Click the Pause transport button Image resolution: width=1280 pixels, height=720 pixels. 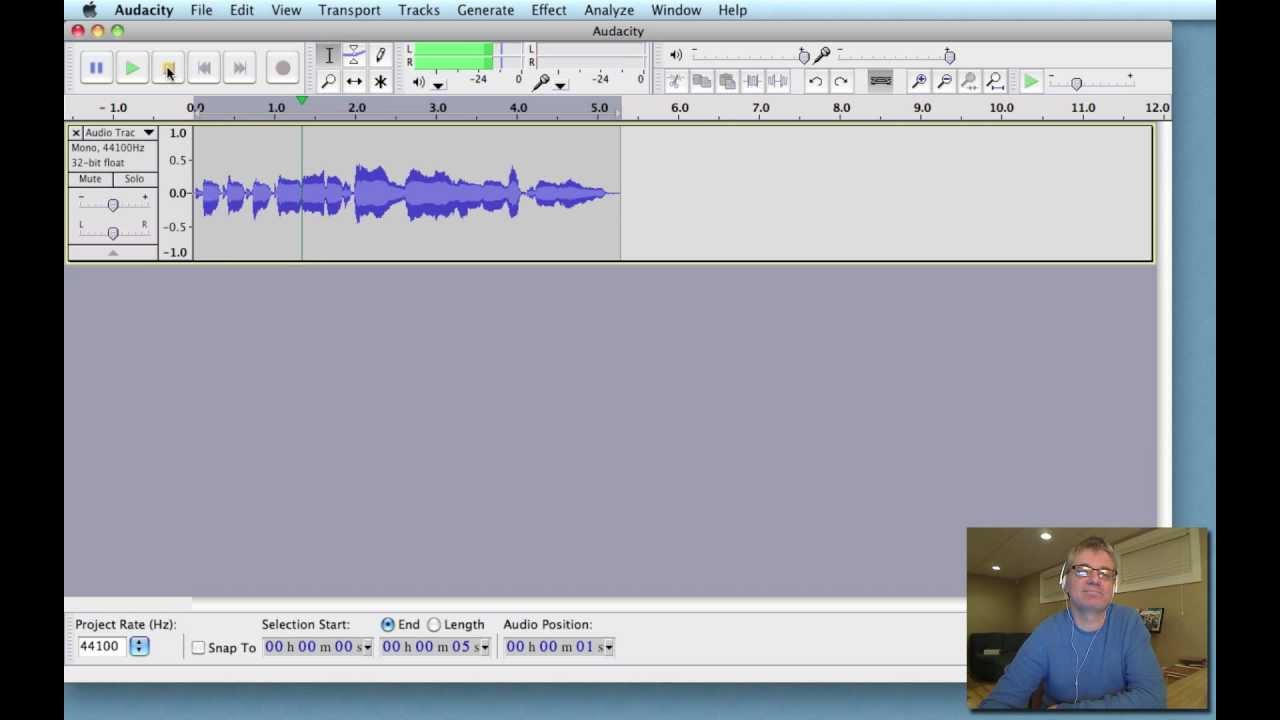coord(96,68)
